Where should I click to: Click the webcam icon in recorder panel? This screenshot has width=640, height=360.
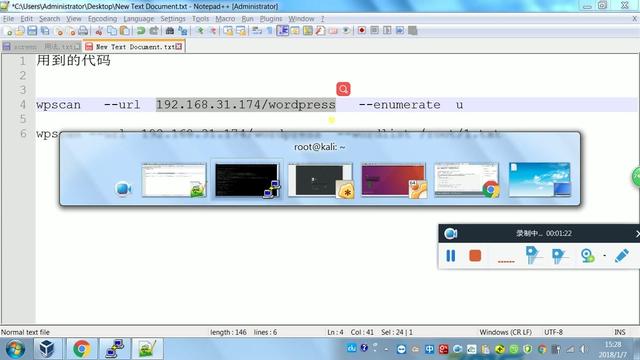pyautogui.click(x=587, y=256)
